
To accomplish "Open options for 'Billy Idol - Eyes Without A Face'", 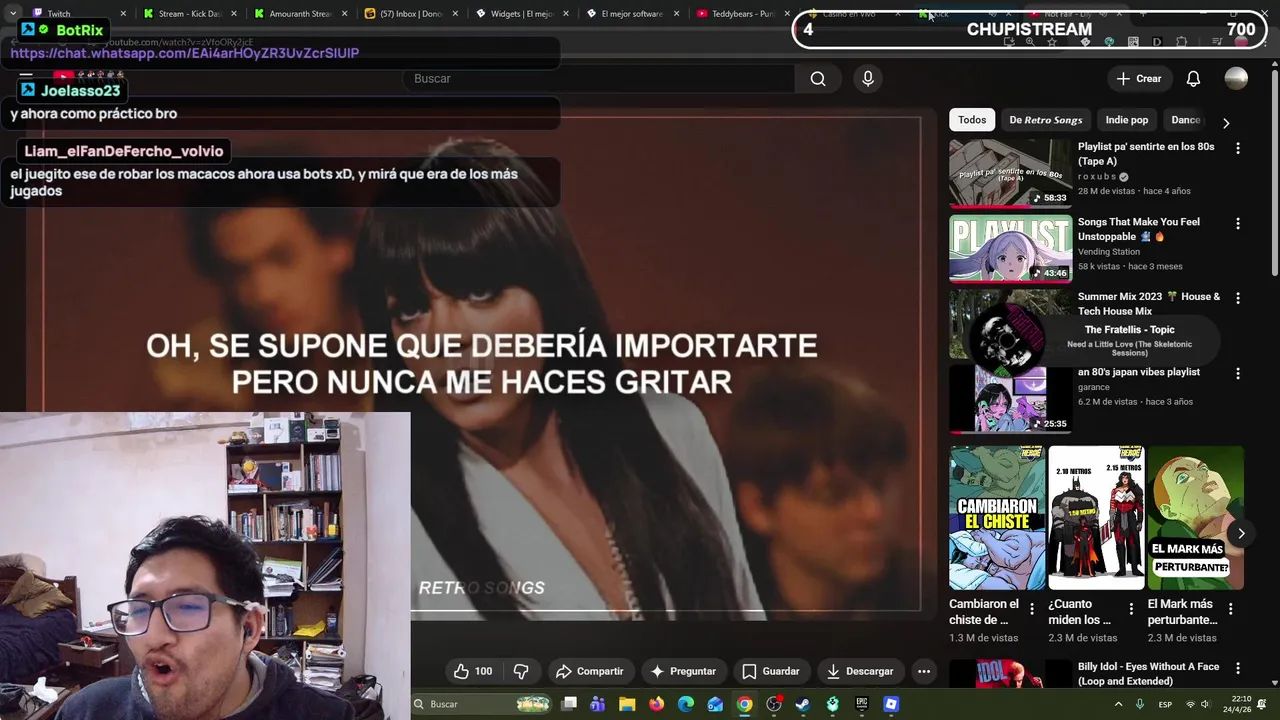I will click(x=1238, y=668).
